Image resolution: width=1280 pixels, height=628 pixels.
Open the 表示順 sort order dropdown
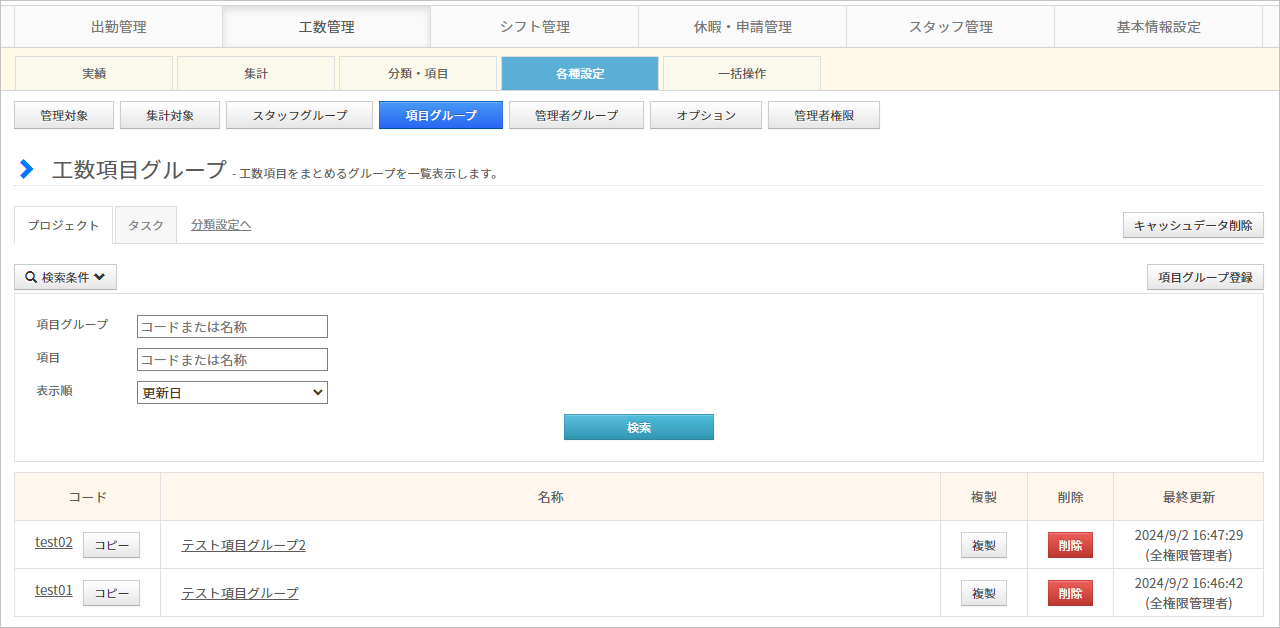(232, 393)
